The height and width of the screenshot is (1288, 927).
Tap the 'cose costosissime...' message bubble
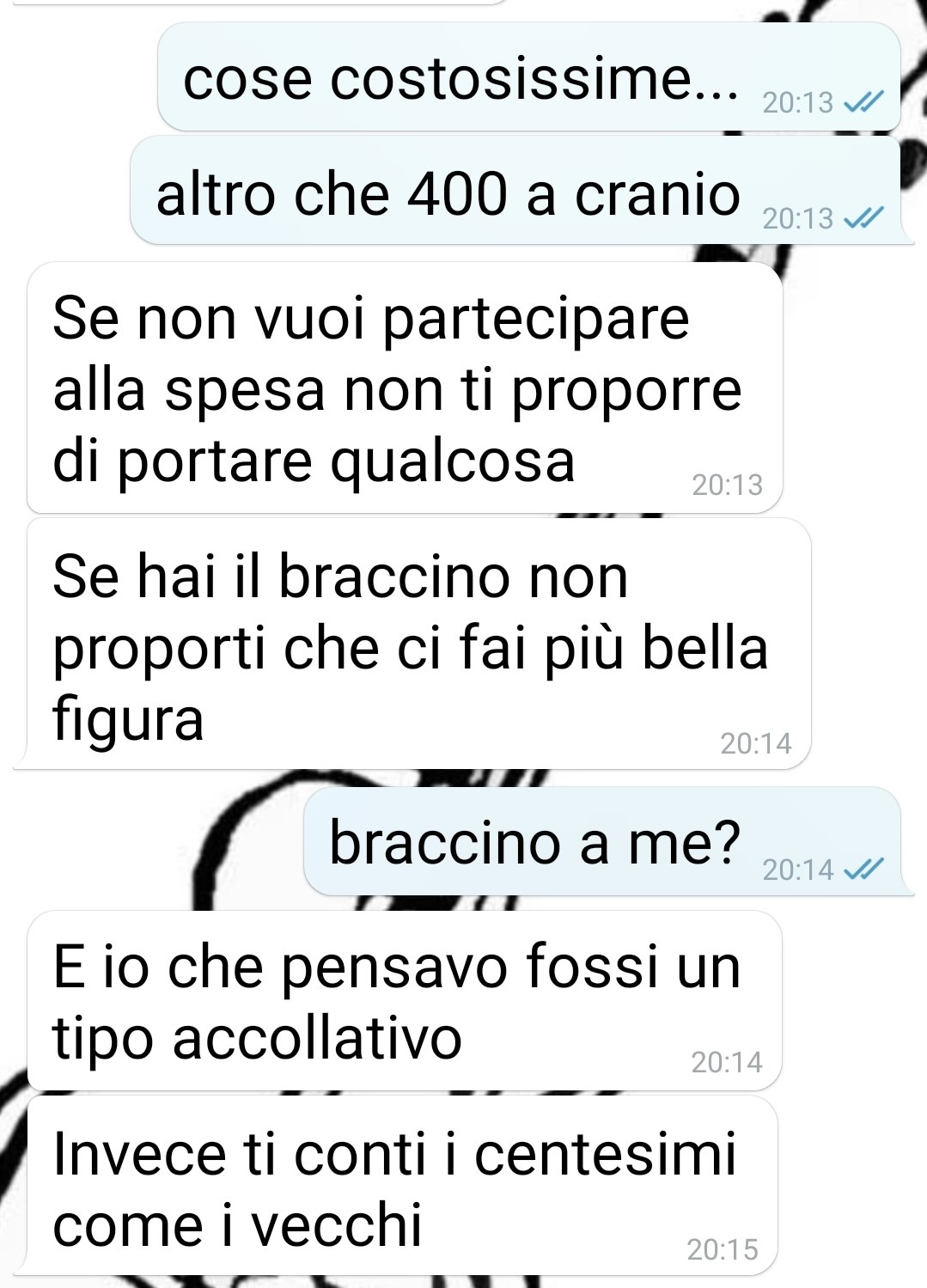click(529, 77)
